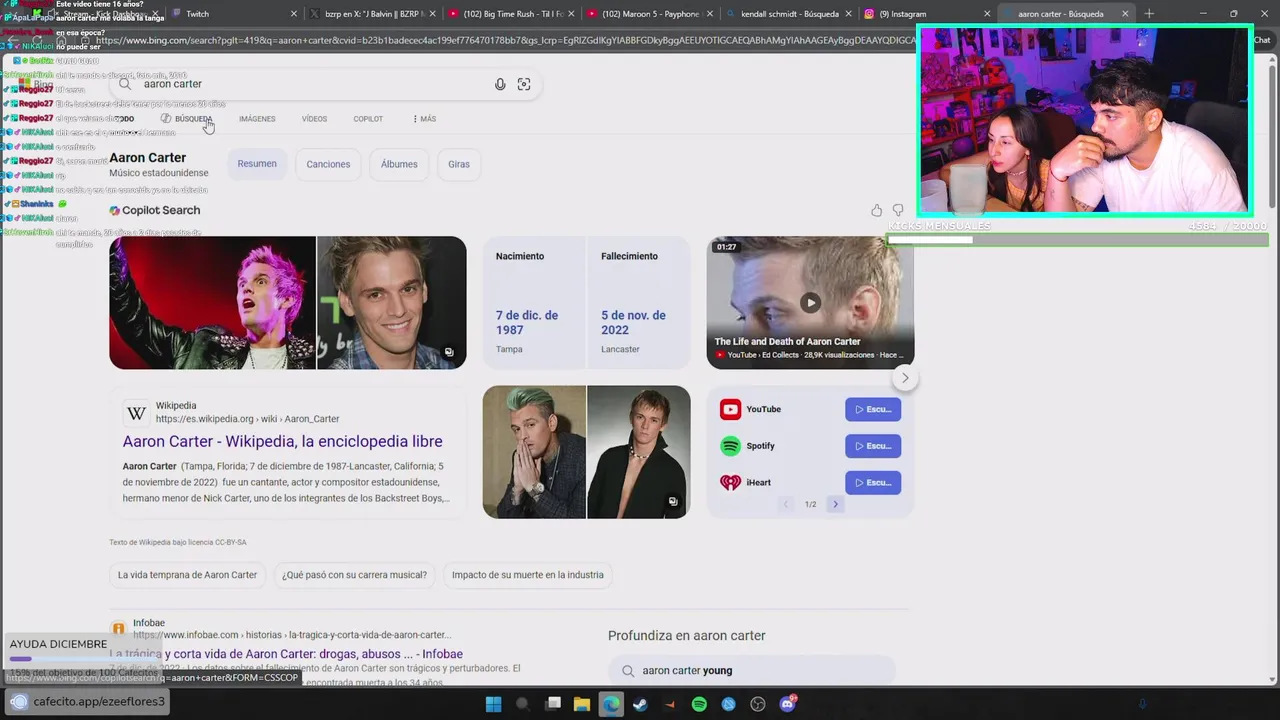This screenshot has width=1280, height=720.
Task: Open the Spotify listen option icon
Action: click(x=730, y=446)
